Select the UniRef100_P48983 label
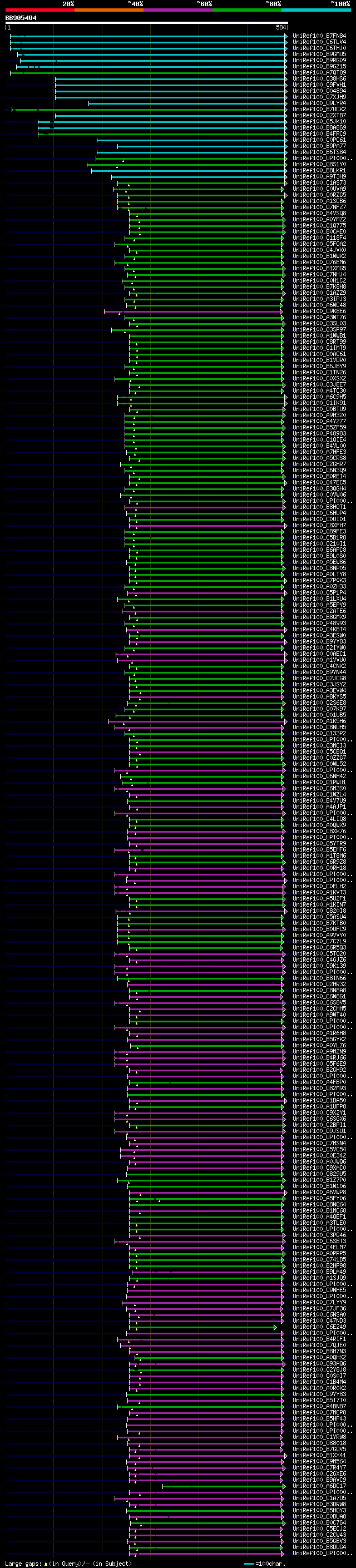The width and height of the screenshot is (356, 1568). (x=319, y=433)
